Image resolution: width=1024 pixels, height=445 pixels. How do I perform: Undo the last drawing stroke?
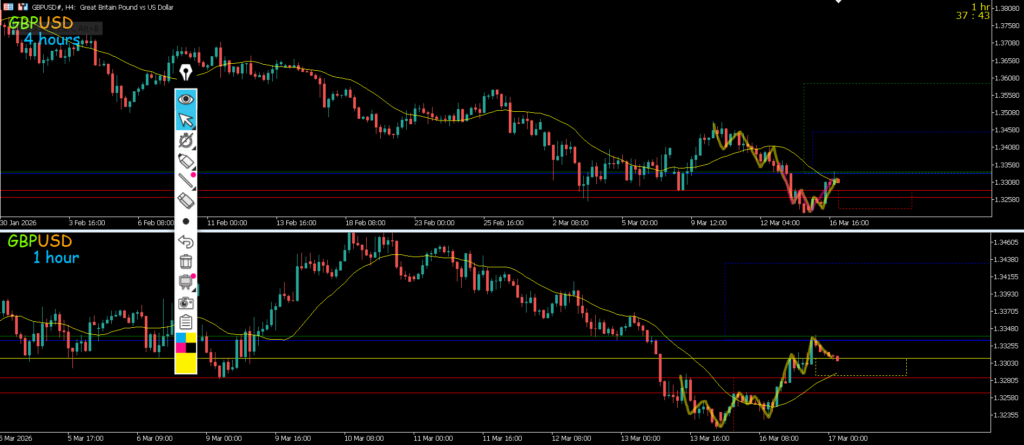(x=186, y=242)
